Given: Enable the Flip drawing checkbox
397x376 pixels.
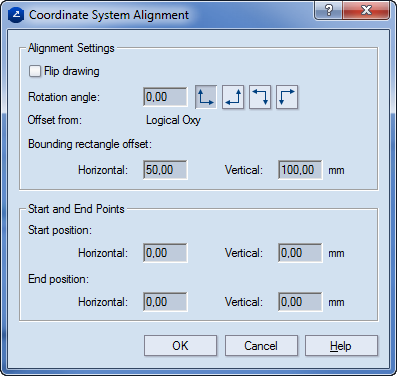Looking at the screenshot, I should point(35,71).
